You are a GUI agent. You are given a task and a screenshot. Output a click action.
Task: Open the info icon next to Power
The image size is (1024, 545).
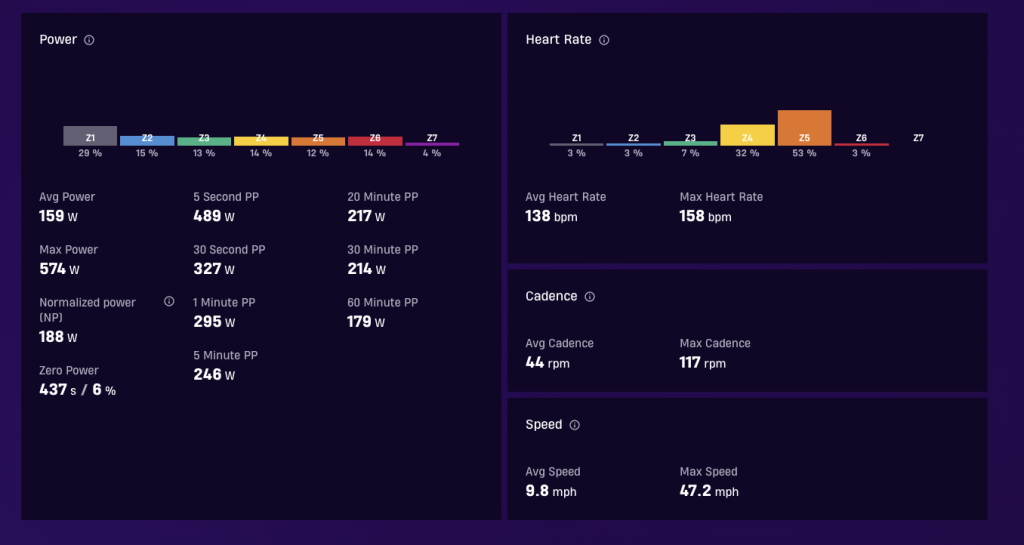coord(89,40)
